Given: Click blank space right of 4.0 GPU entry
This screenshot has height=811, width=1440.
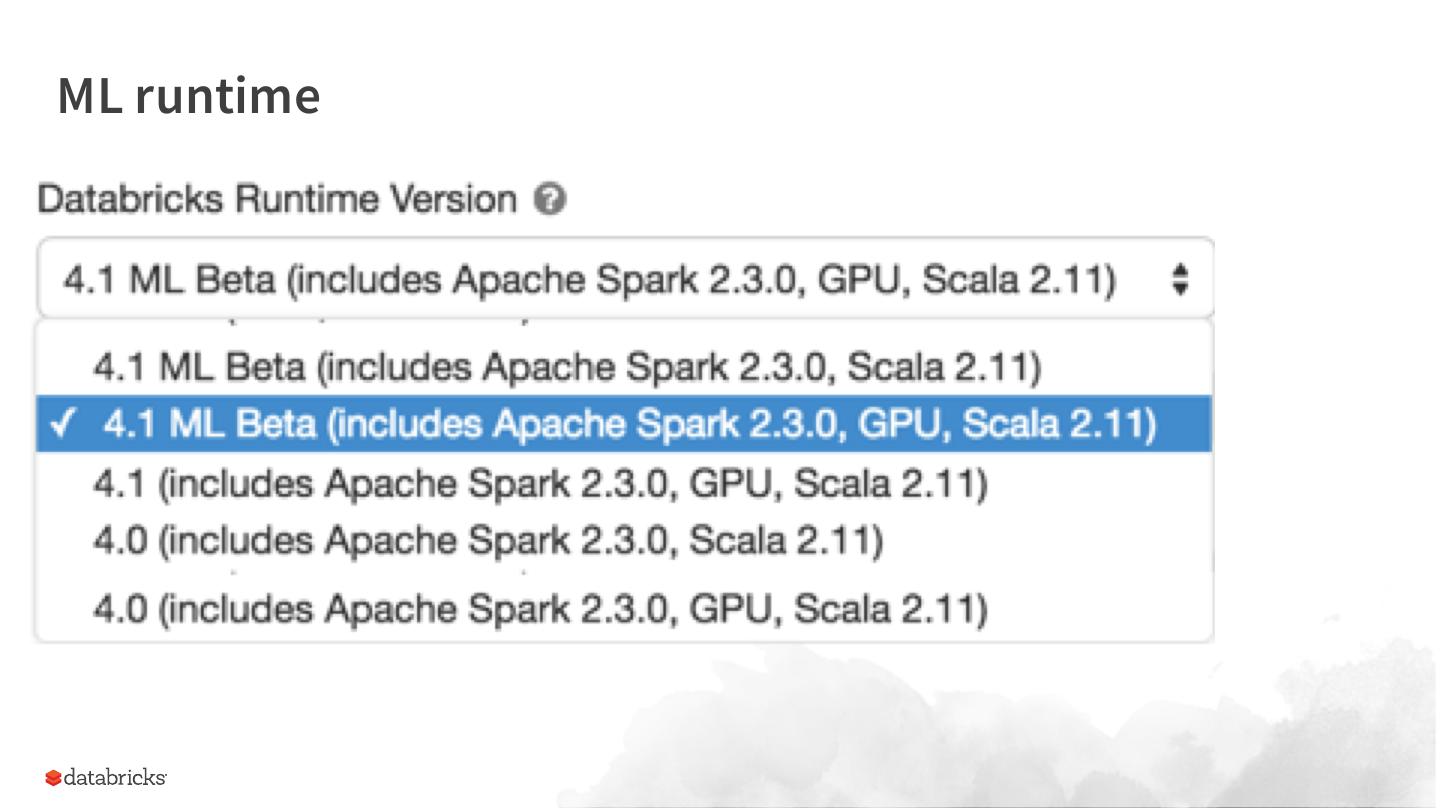Looking at the screenshot, I should coord(1100,608).
